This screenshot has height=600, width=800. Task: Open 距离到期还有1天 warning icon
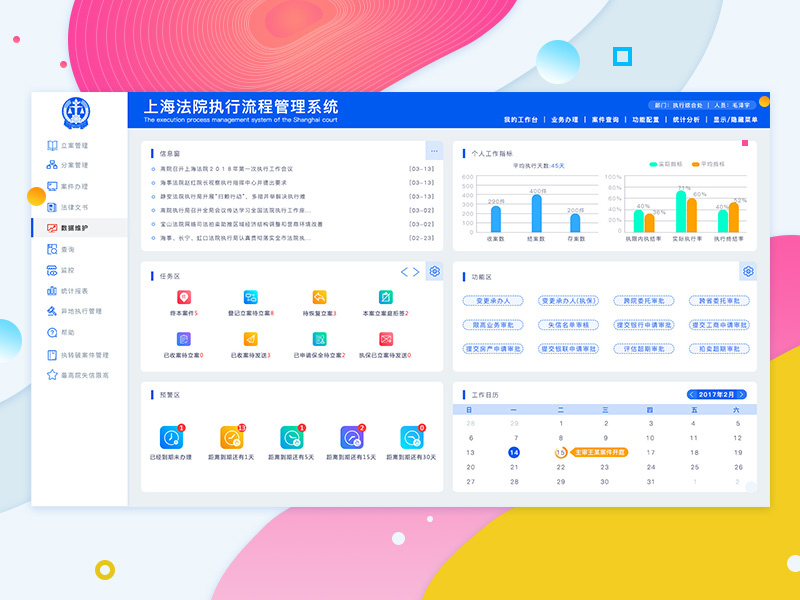point(232,438)
